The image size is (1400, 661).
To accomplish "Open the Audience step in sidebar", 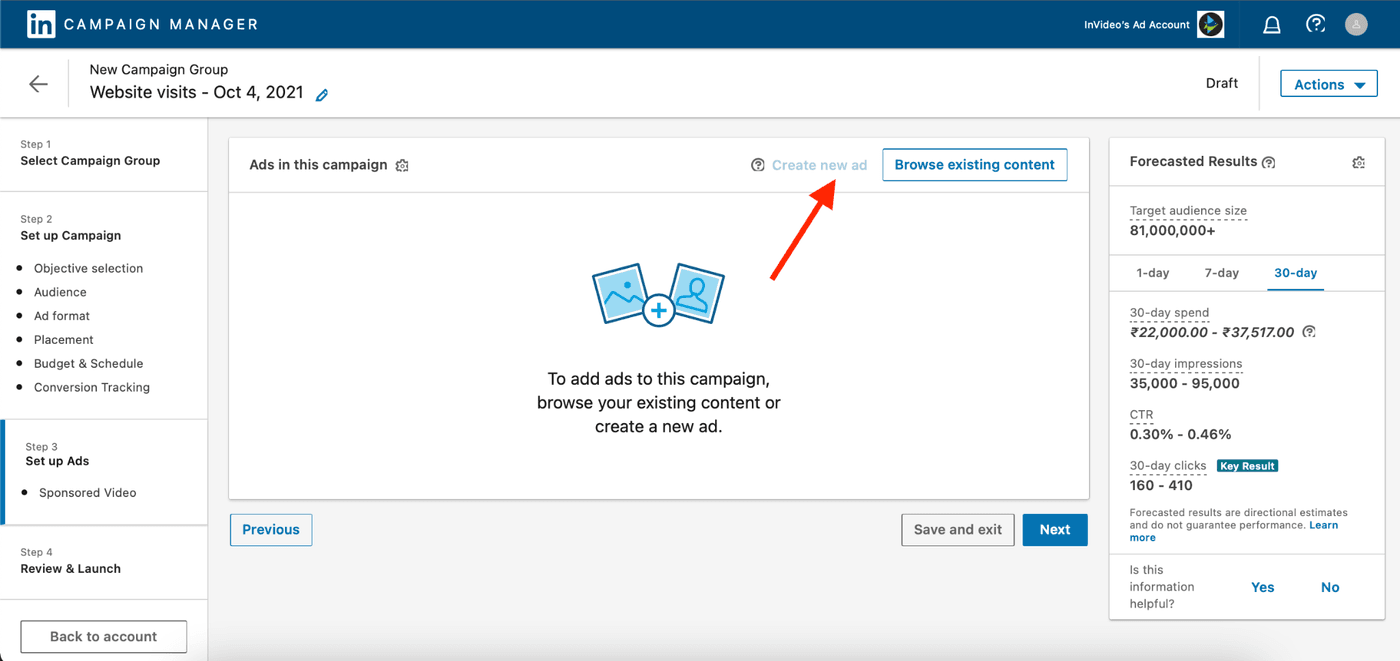I will point(60,291).
